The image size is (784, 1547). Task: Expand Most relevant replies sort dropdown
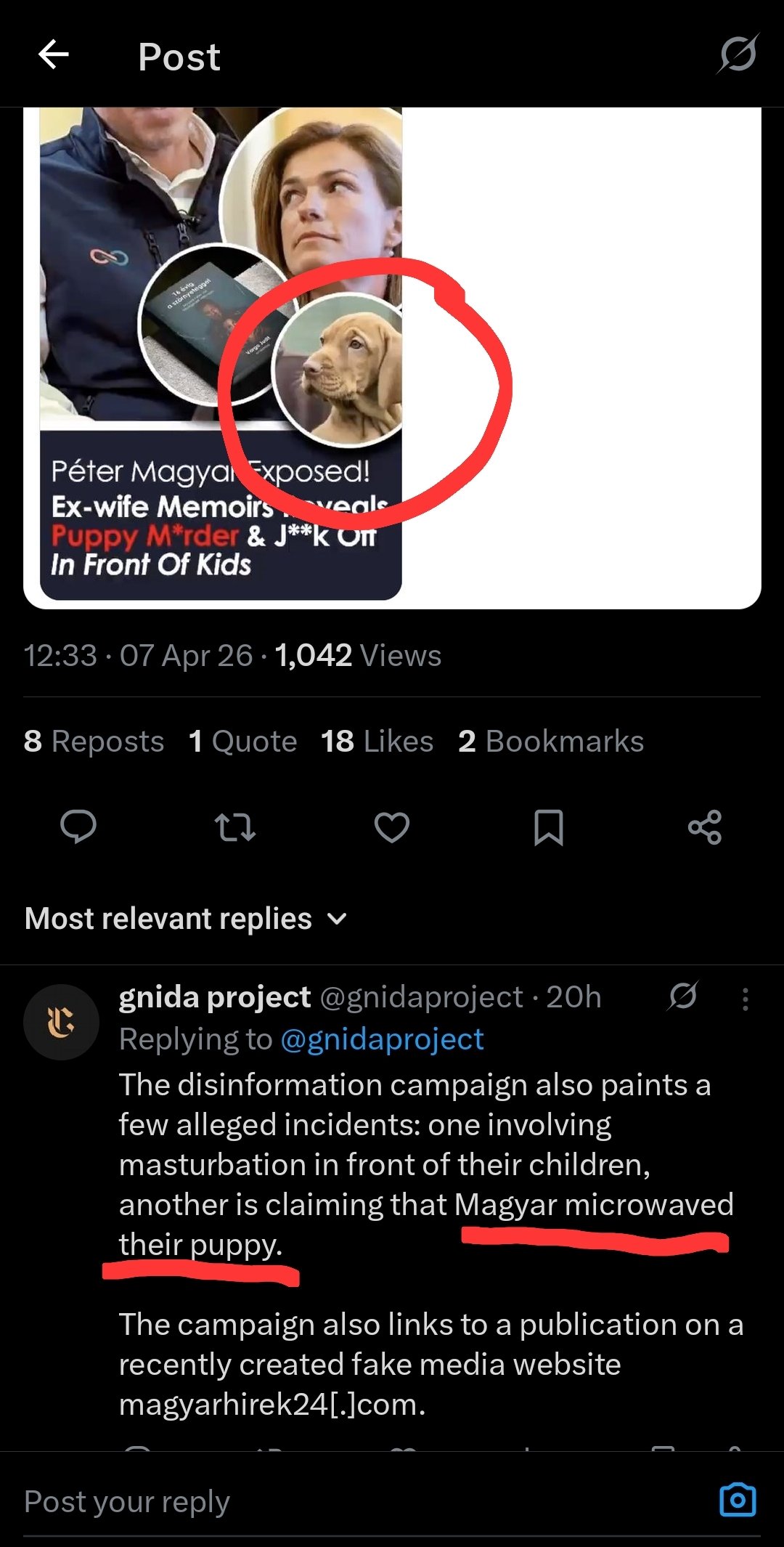point(168,919)
